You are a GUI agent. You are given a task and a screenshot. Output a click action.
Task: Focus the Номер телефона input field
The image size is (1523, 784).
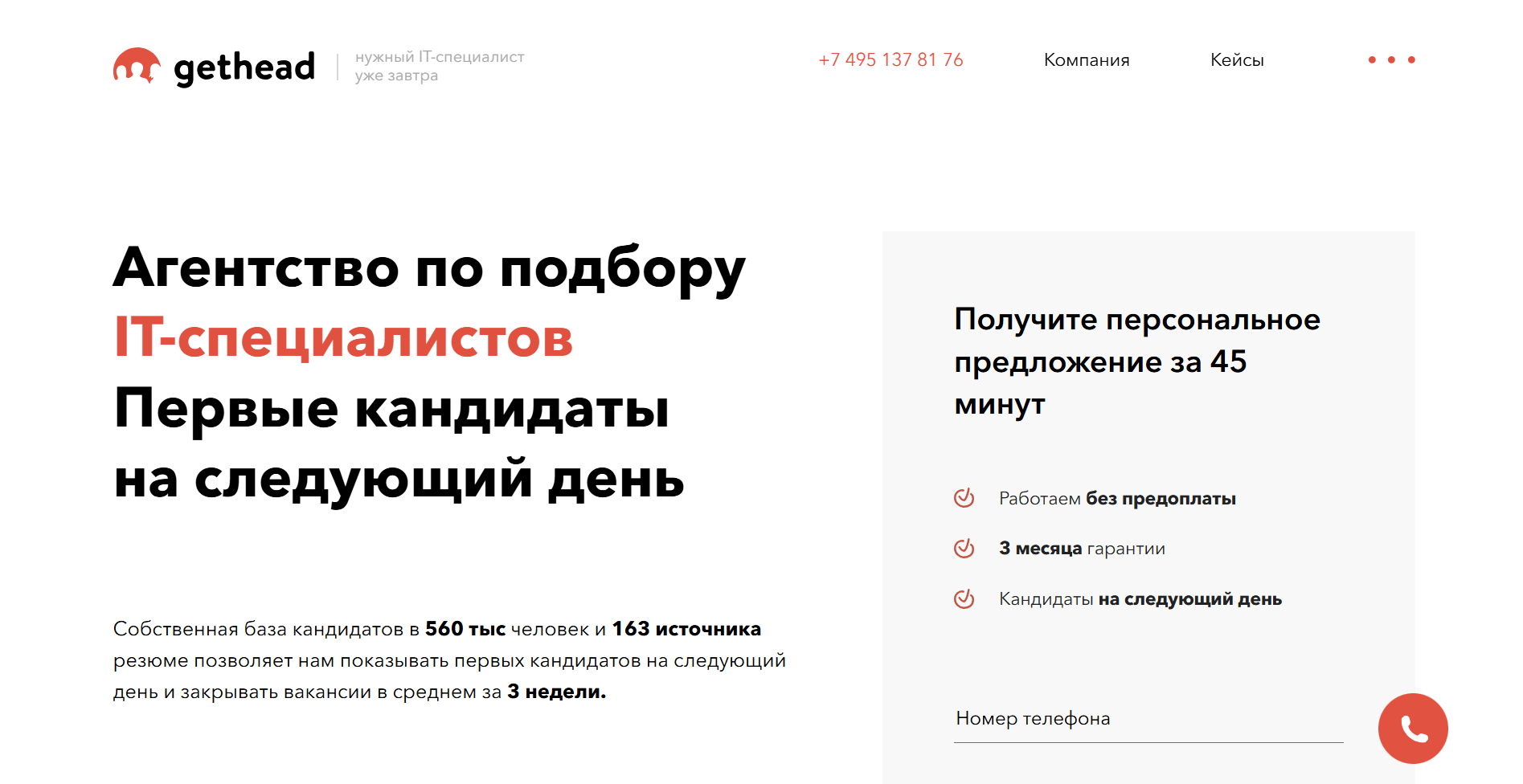[1148, 719]
